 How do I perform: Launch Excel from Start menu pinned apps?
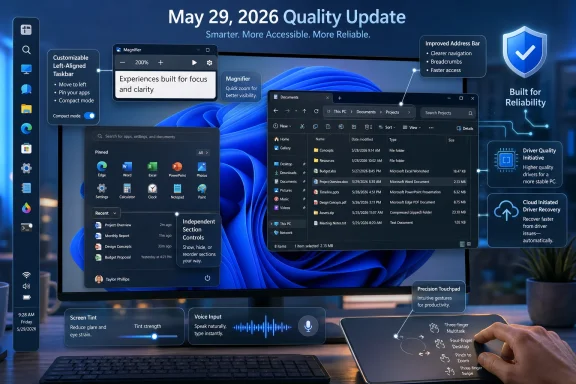coord(152,169)
